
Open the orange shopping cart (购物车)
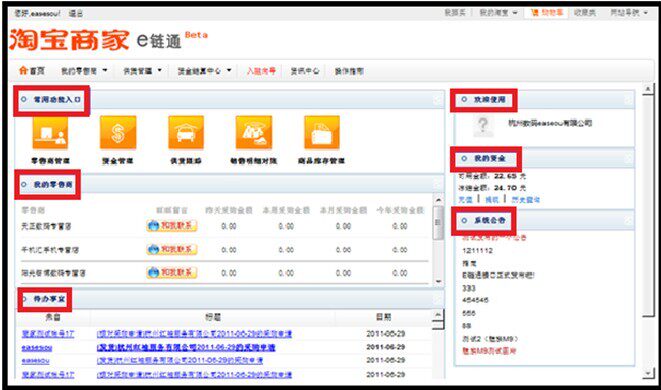(x=547, y=13)
